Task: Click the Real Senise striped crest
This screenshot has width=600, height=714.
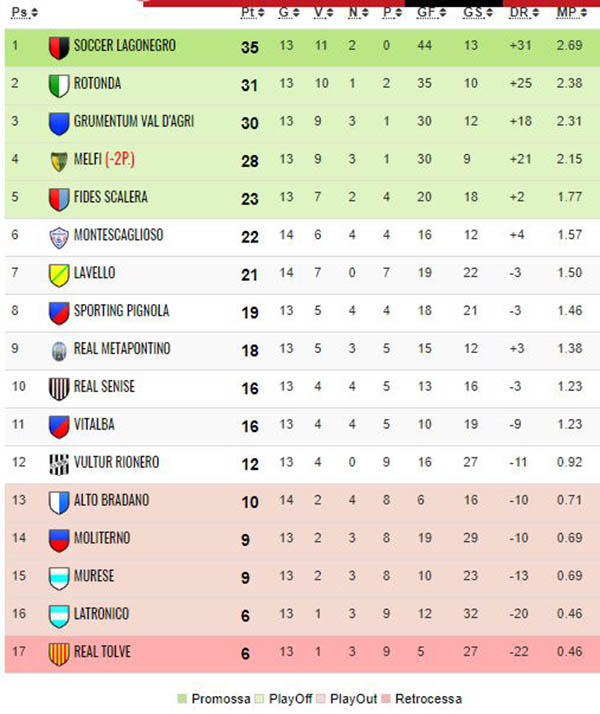Action: [x=59, y=388]
